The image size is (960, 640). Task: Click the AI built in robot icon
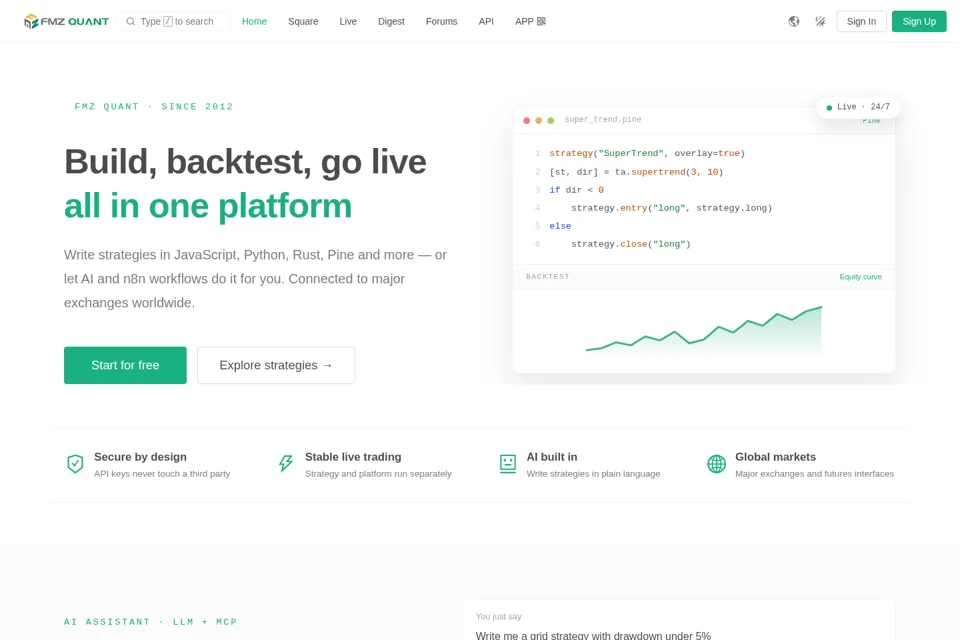[508, 464]
